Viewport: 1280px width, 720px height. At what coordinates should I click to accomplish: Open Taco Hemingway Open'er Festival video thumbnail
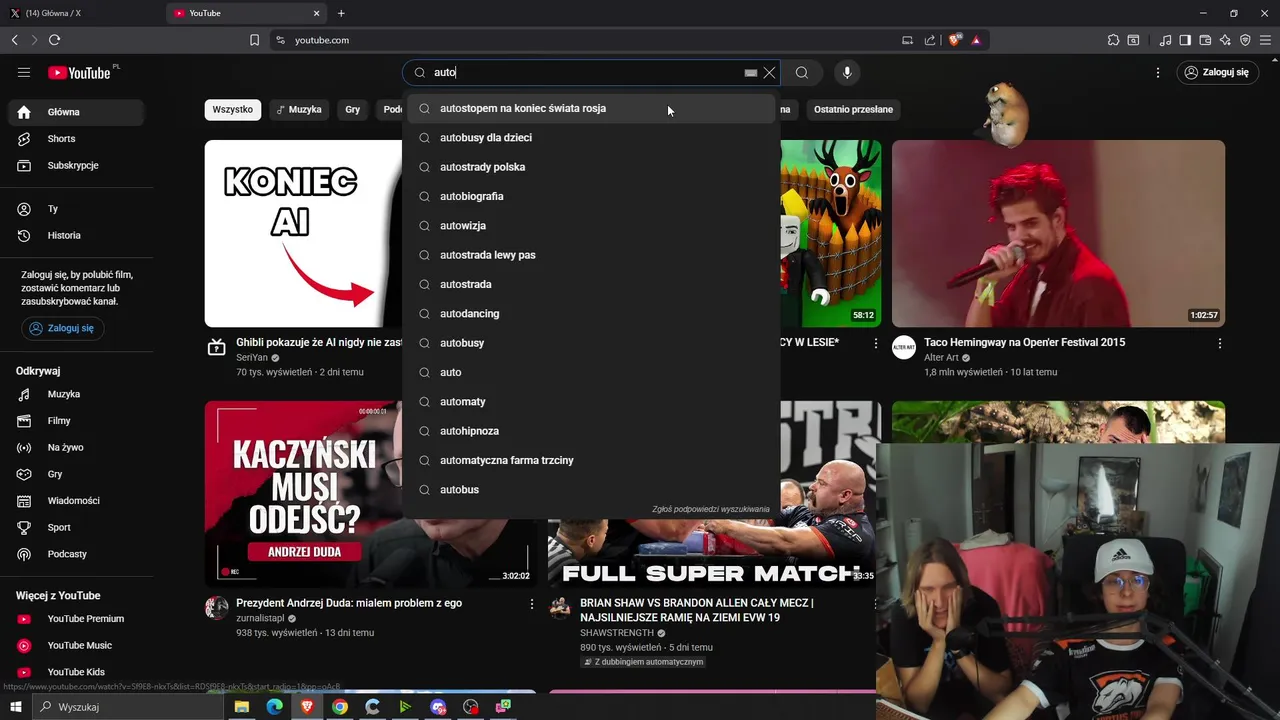point(1058,233)
